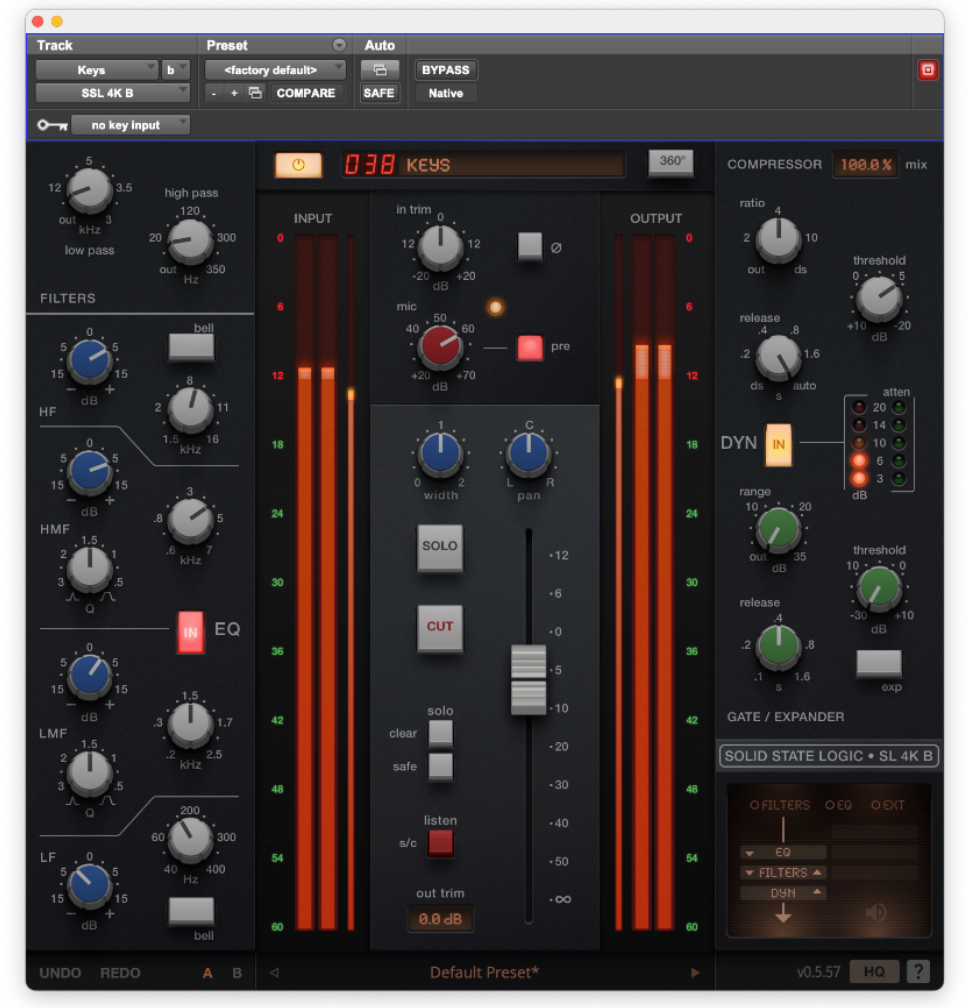Open plugin automation enable window

380,69
